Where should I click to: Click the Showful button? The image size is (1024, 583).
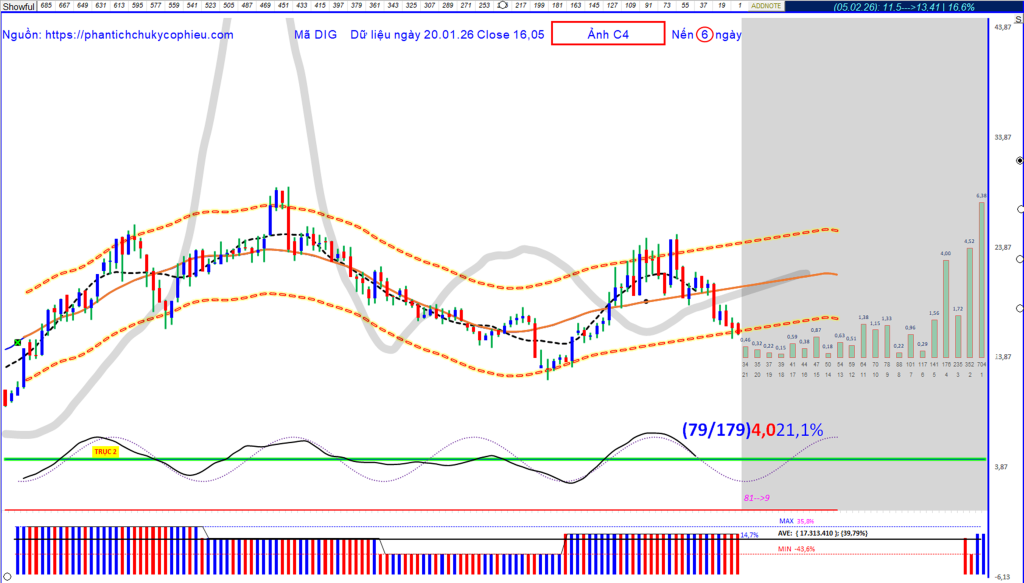pos(18,6)
